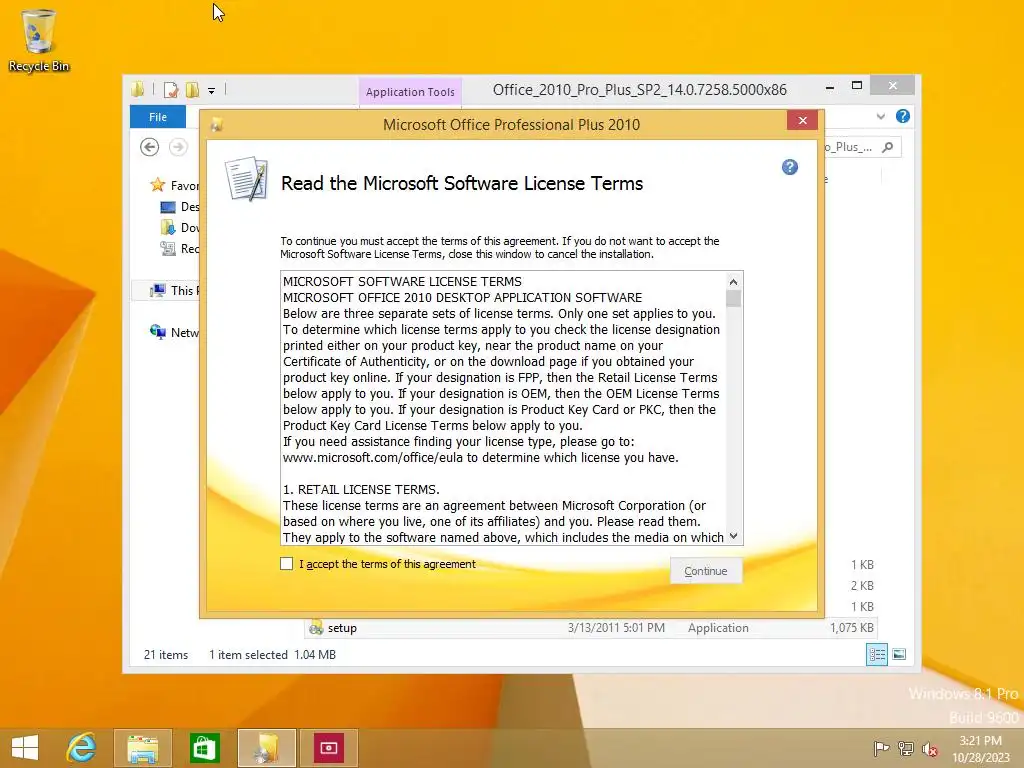Click the 2 KB file size entry
Image resolution: width=1024 pixels, height=768 pixels.
point(862,586)
